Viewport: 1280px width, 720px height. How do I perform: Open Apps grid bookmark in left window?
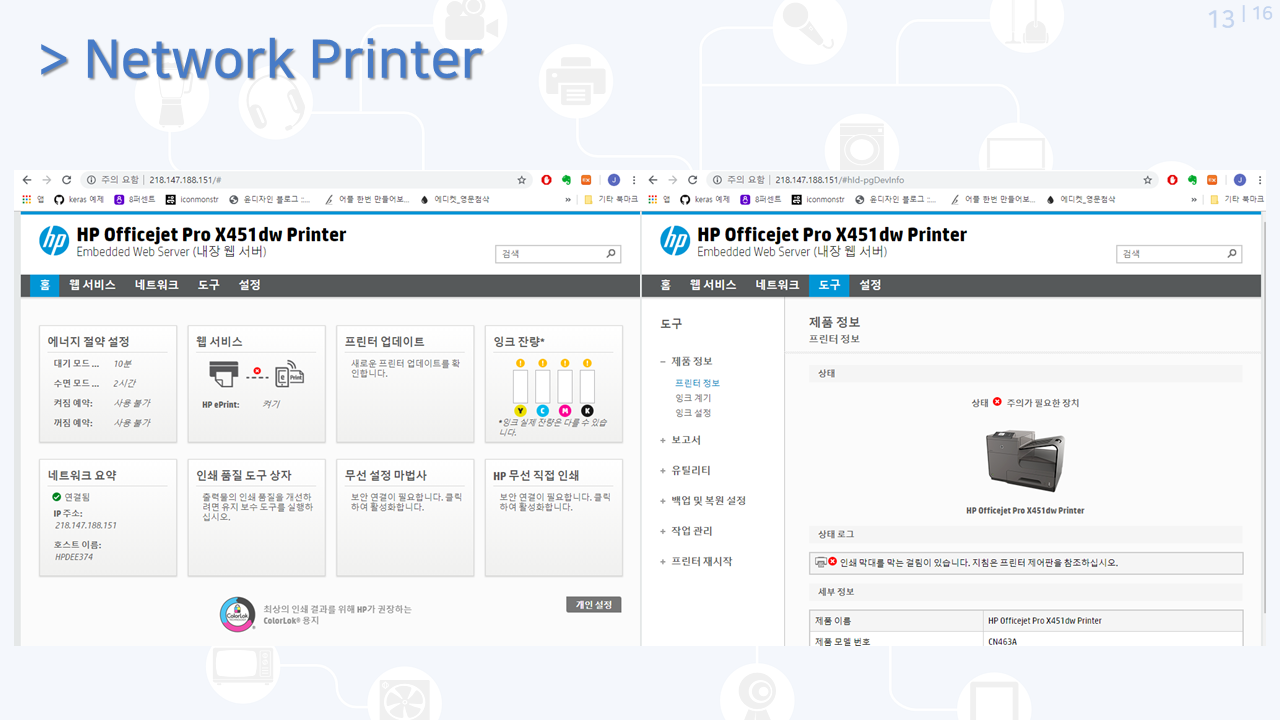pos(32,199)
